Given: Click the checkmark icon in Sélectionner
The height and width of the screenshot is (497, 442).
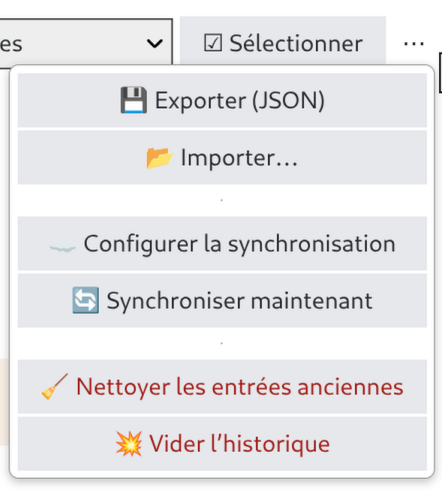Looking at the screenshot, I should (213, 43).
